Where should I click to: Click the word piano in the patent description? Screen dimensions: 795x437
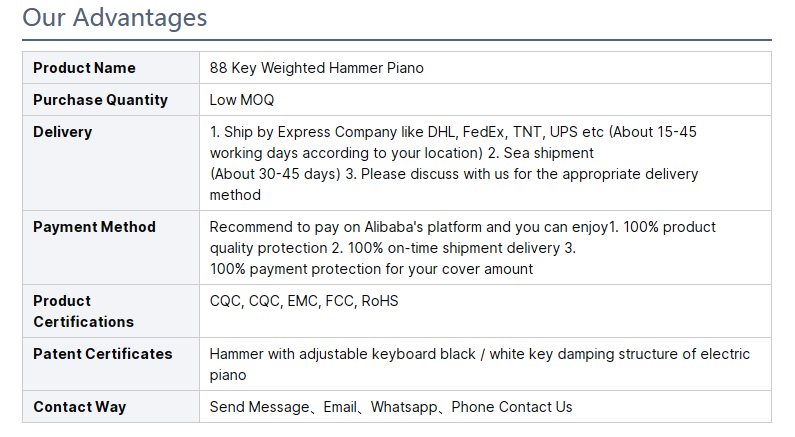(228, 376)
